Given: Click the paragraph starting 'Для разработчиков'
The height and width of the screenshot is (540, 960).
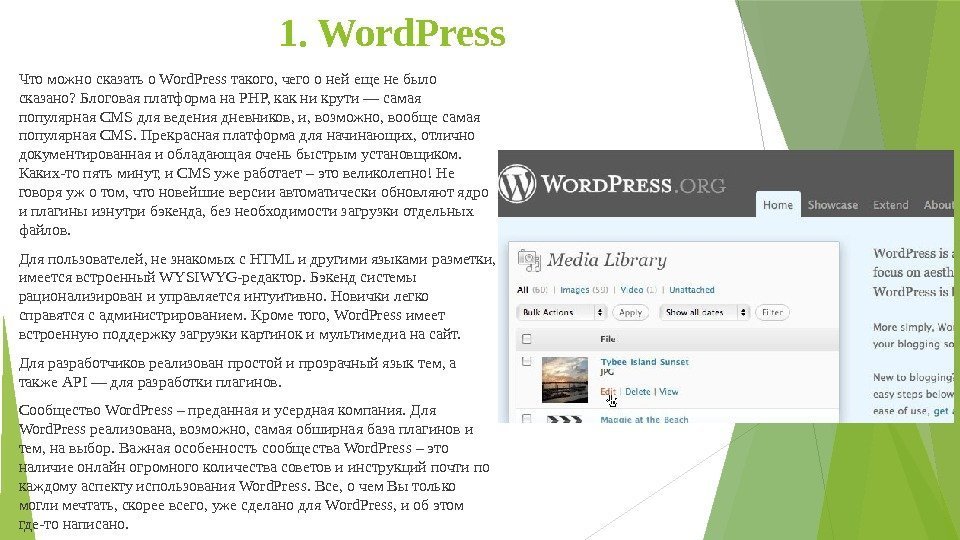Looking at the screenshot, I should (238, 372).
